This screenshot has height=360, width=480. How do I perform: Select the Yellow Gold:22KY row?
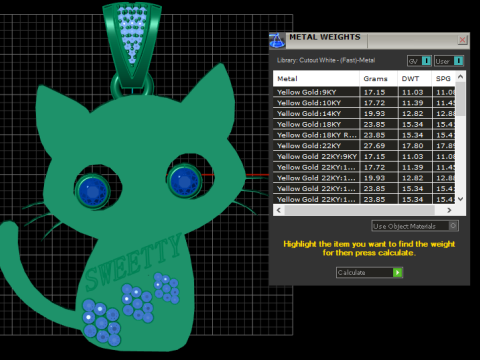(364, 146)
